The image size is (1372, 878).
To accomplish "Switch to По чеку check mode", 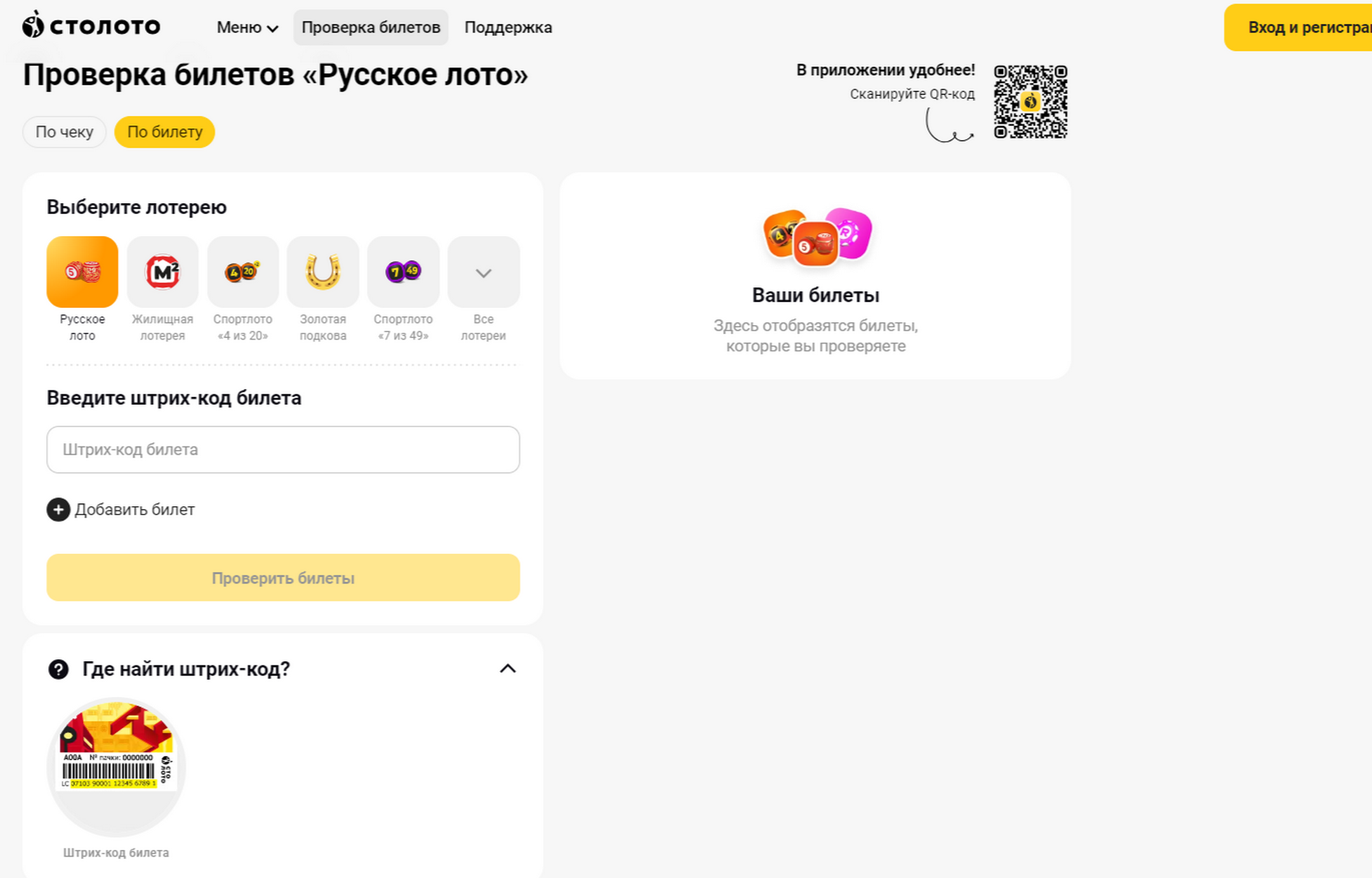I will tap(64, 132).
